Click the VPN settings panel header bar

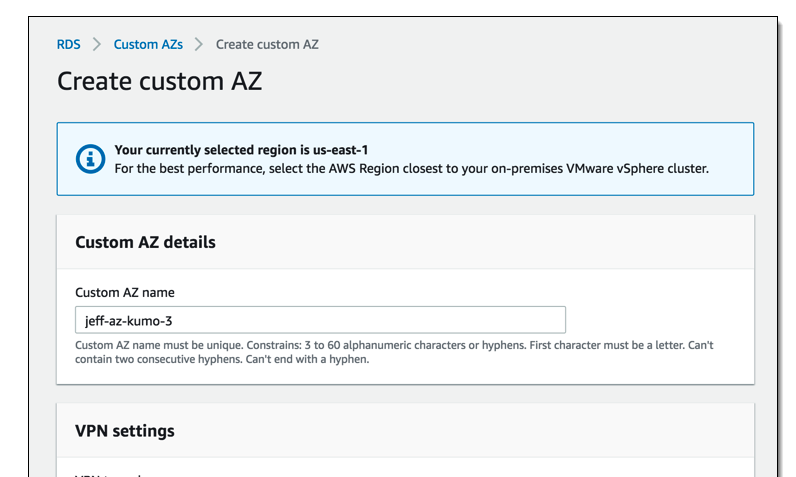coord(500,431)
